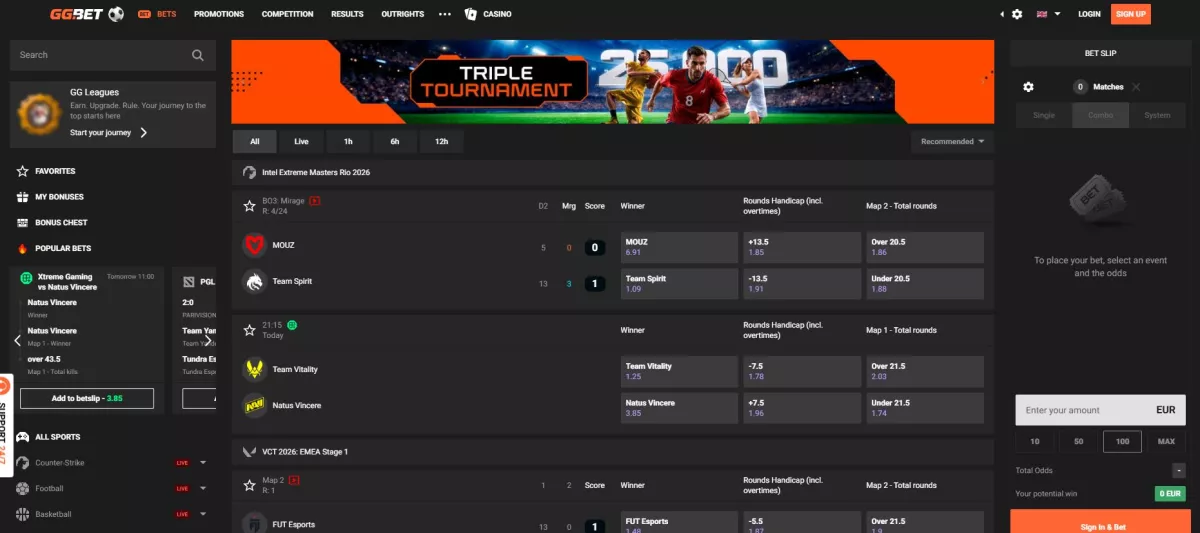Open live stream icon for Map 2
The width and height of the screenshot is (1200, 533).
tap(294, 480)
